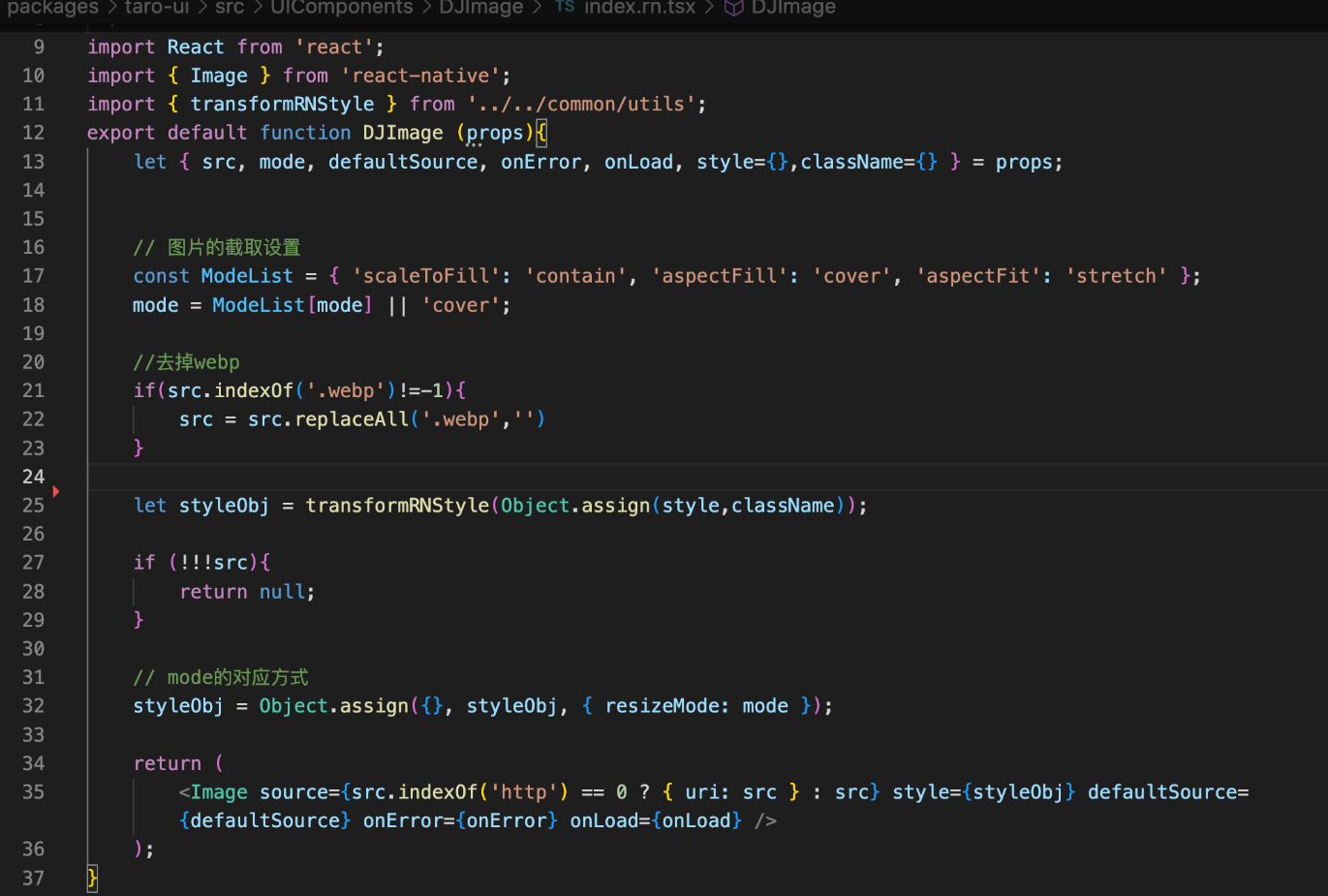This screenshot has height=896, width=1328.
Task: Click line number 35 in the gutter
Action: click(x=33, y=792)
